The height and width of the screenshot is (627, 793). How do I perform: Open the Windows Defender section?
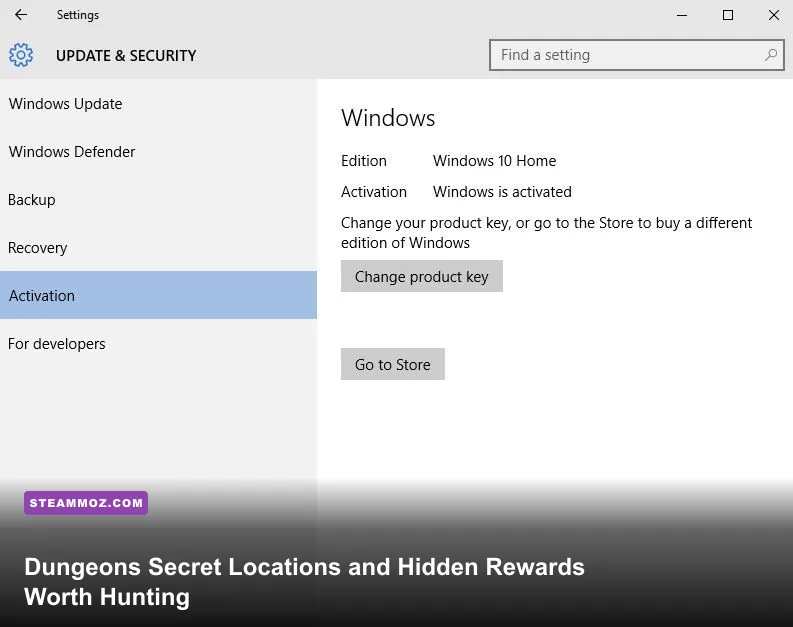[158, 152]
